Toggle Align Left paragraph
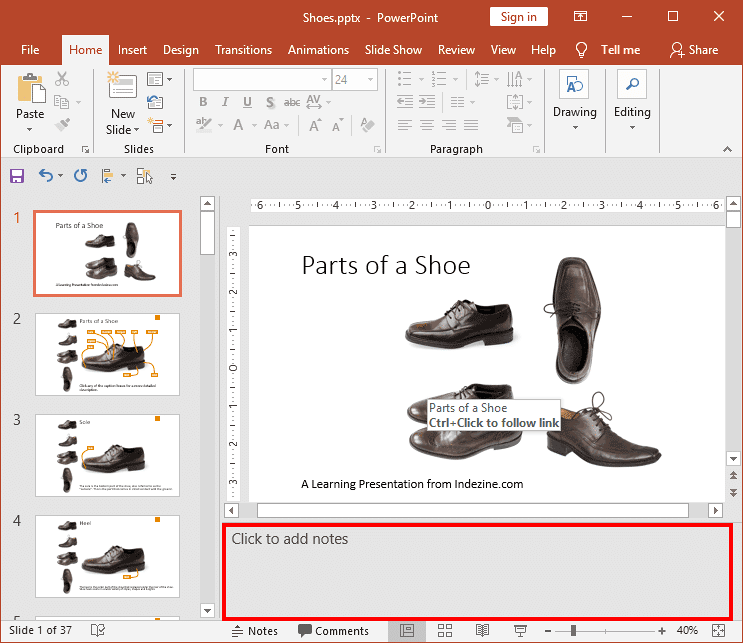The height and width of the screenshot is (643, 743). [405, 125]
